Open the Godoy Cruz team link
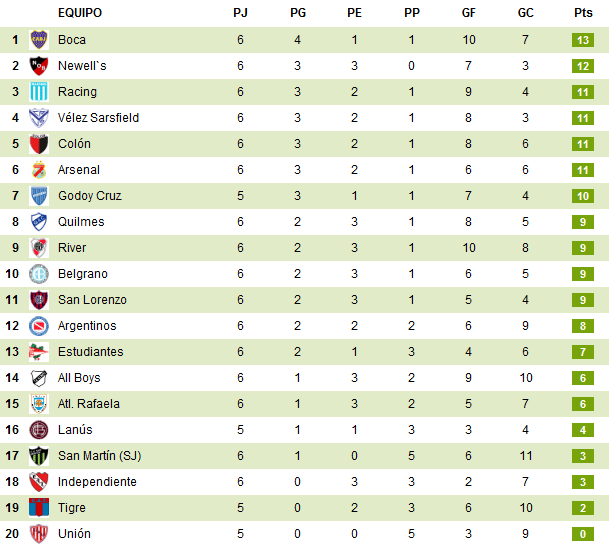609x558 pixels. (x=89, y=196)
